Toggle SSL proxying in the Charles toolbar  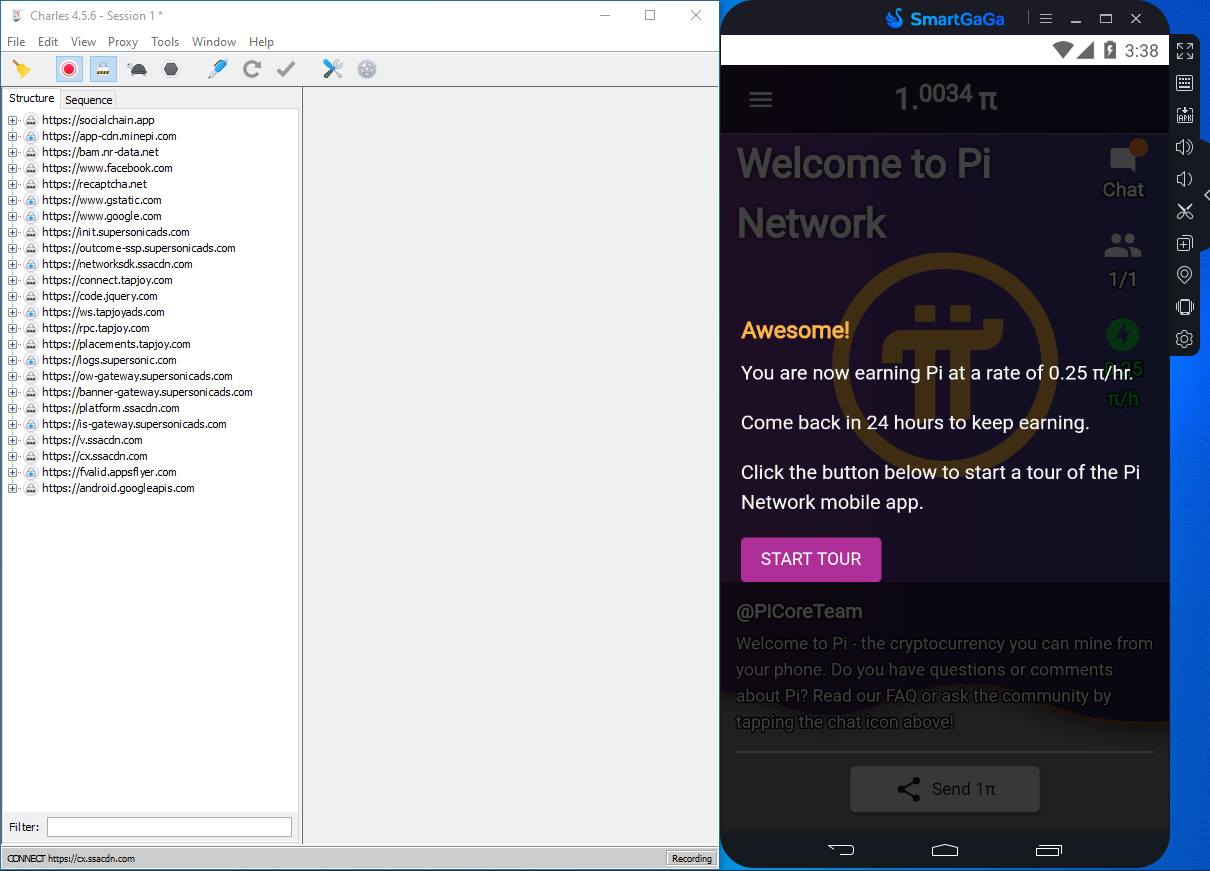[103, 69]
